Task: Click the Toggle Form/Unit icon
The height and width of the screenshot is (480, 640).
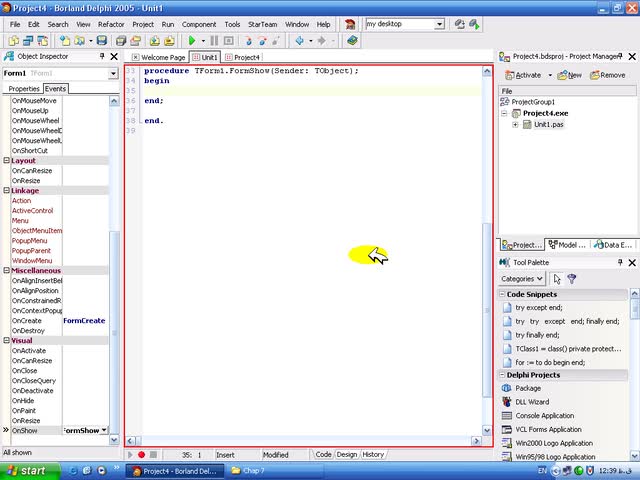Action: [42, 40]
